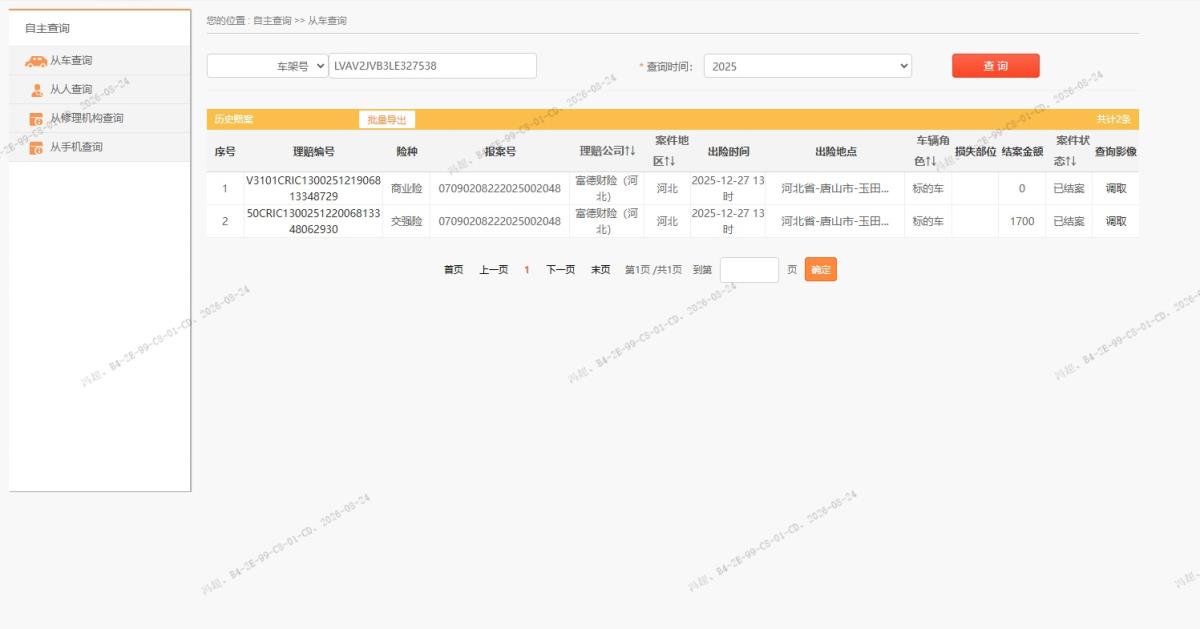
Task: Click the car icon beside 从车查询
Action: 36,61
